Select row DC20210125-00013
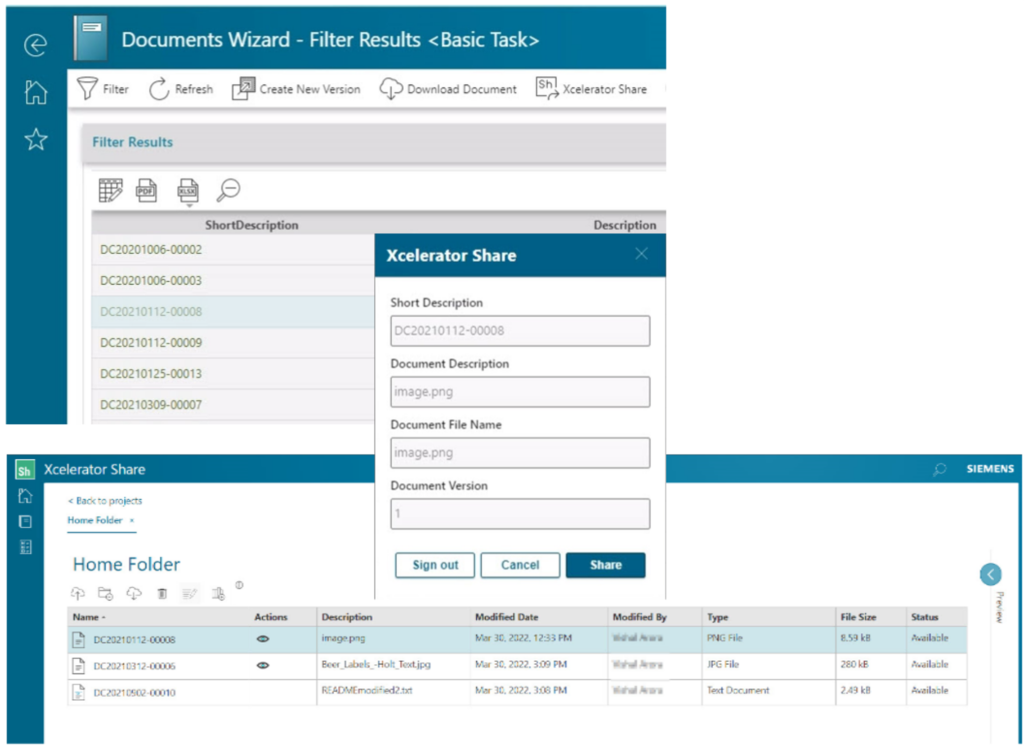1024x746 pixels. tap(233, 374)
